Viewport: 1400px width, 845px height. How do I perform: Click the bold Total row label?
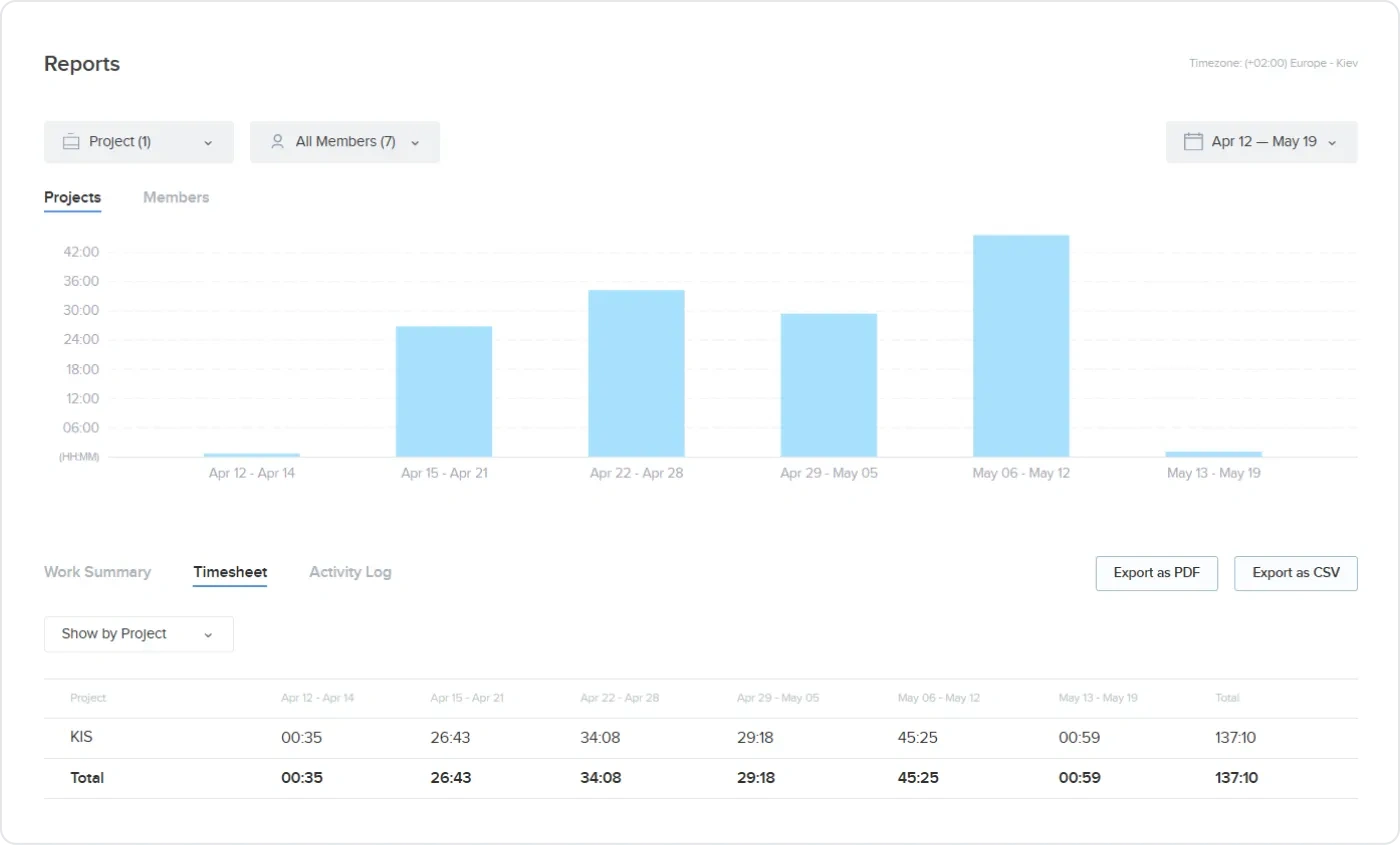click(87, 778)
